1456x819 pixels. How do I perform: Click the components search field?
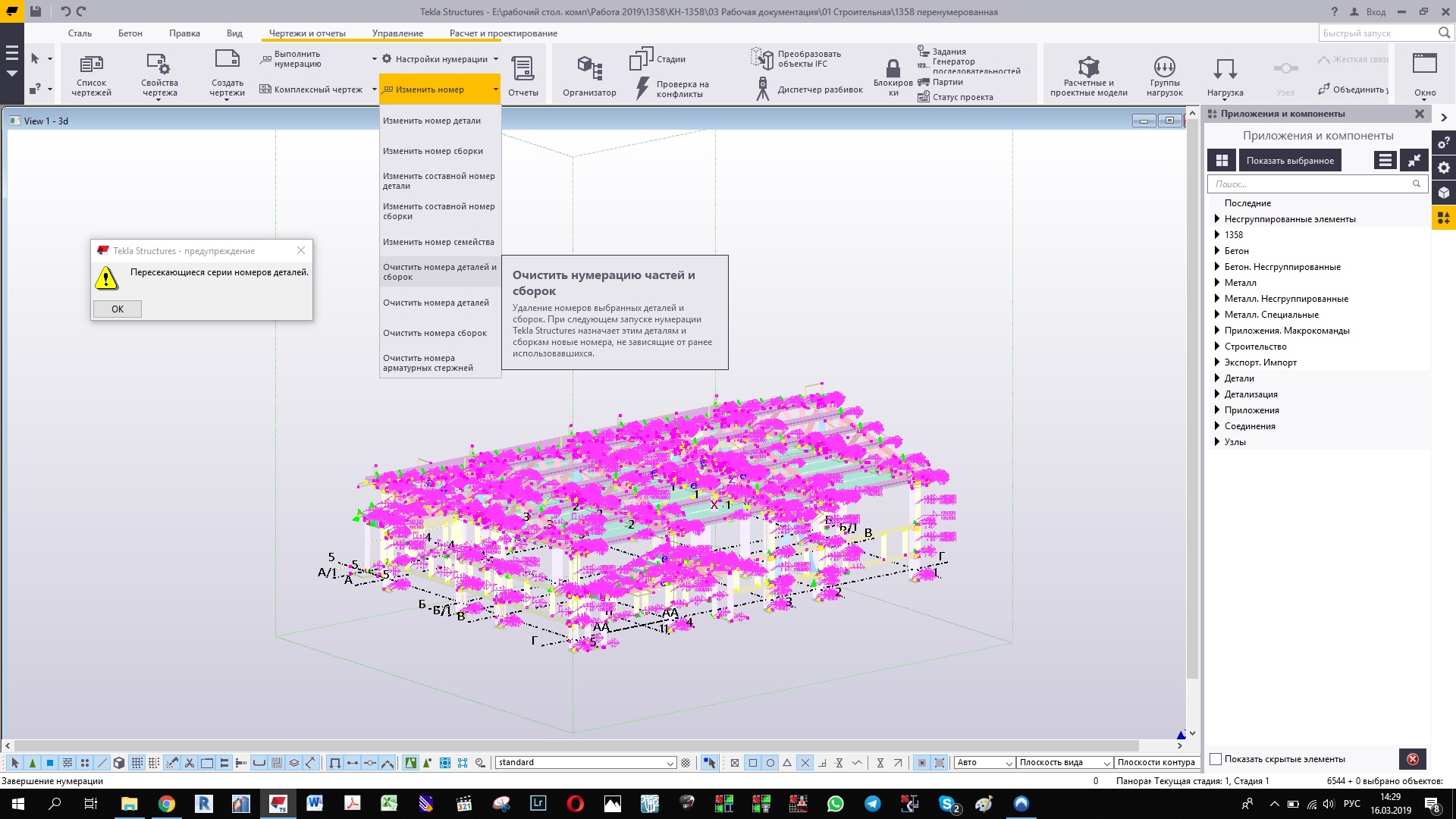click(1308, 184)
